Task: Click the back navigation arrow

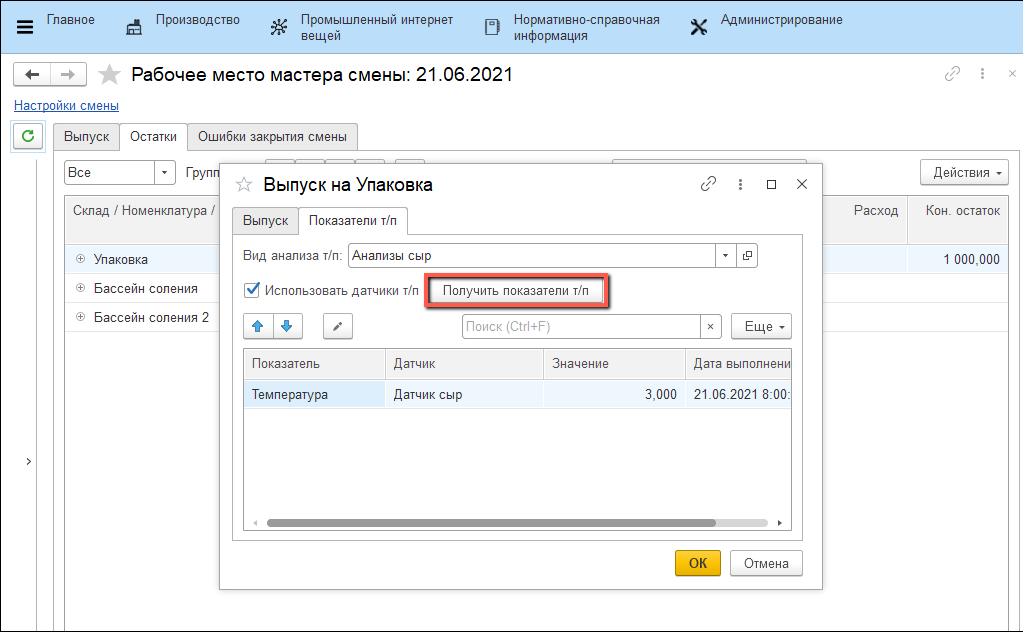Action: pos(32,75)
